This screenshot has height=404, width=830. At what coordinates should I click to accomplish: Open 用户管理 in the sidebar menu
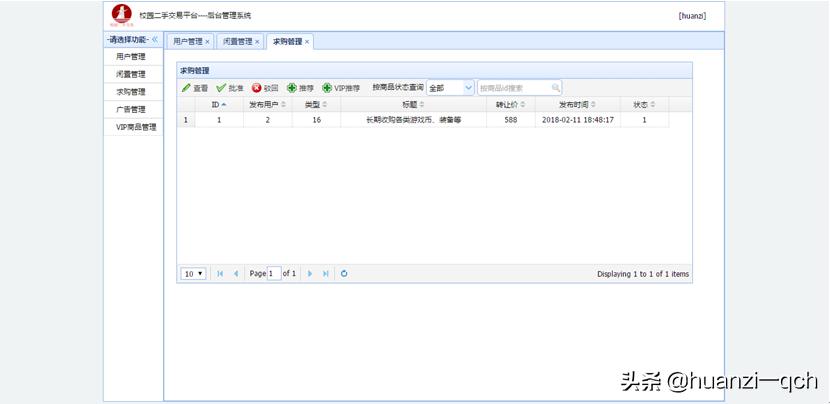tap(131, 57)
